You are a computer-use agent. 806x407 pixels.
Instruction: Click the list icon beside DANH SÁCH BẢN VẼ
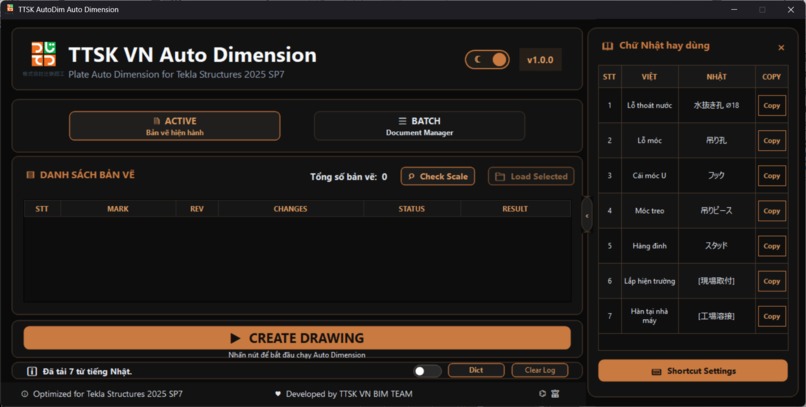(x=30, y=175)
